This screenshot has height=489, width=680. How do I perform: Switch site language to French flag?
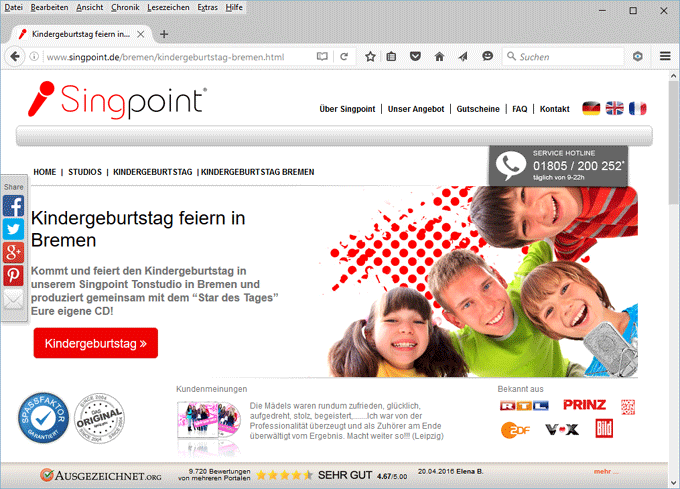pyautogui.click(x=638, y=108)
